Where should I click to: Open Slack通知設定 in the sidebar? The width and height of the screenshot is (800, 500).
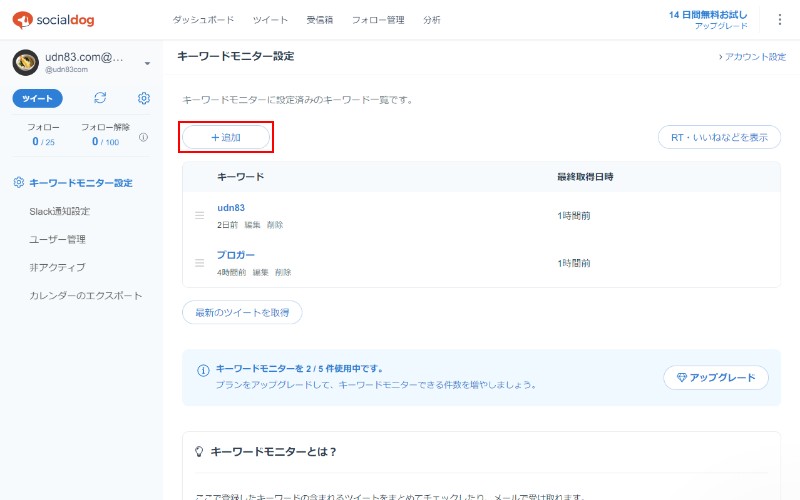tap(60, 211)
